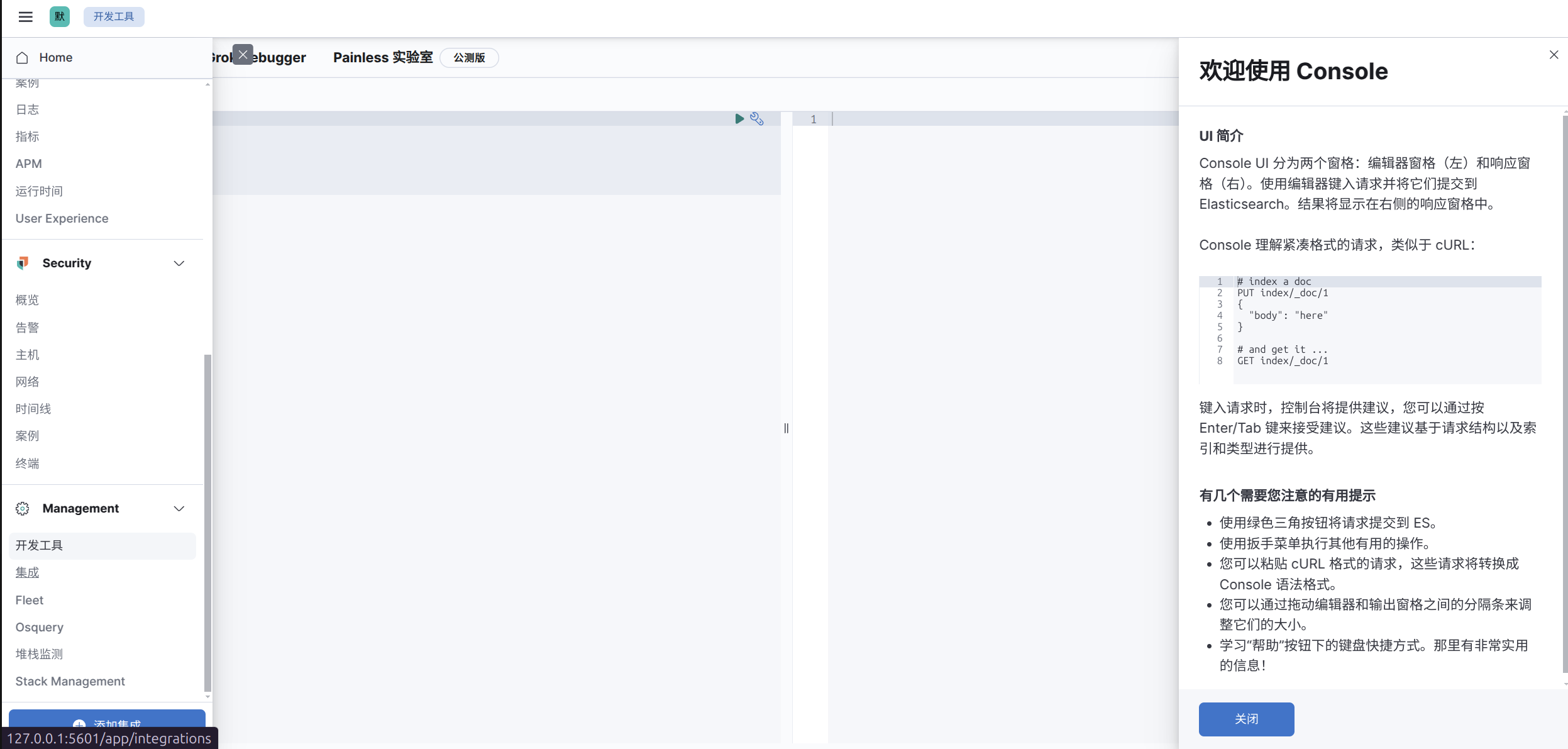Click the 欢迎使用 Console heading
This screenshot has width=1568, height=749.
pyautogui.click(x=1293, y=71)
